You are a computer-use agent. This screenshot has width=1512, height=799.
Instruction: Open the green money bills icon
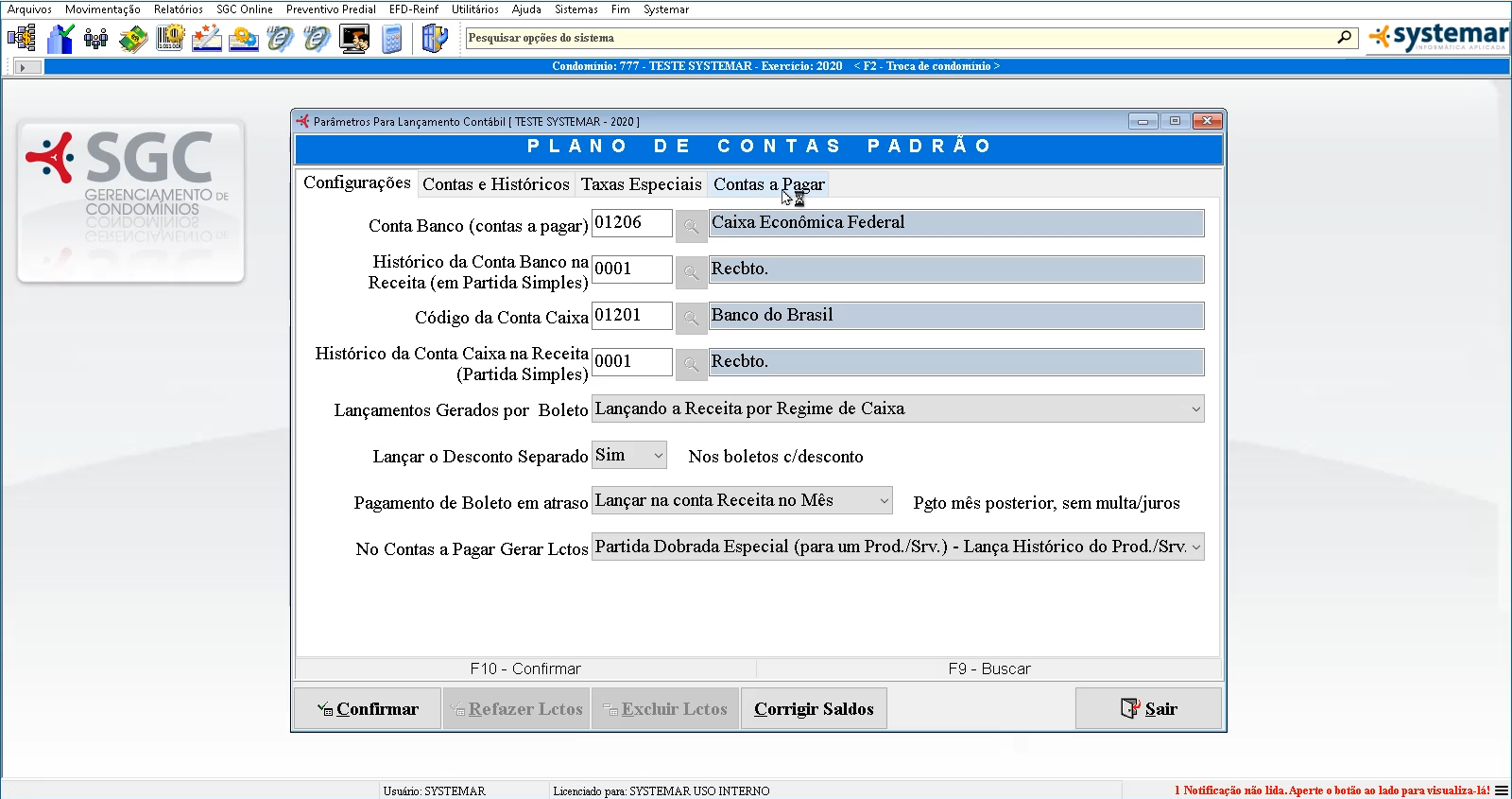[133, 39]
